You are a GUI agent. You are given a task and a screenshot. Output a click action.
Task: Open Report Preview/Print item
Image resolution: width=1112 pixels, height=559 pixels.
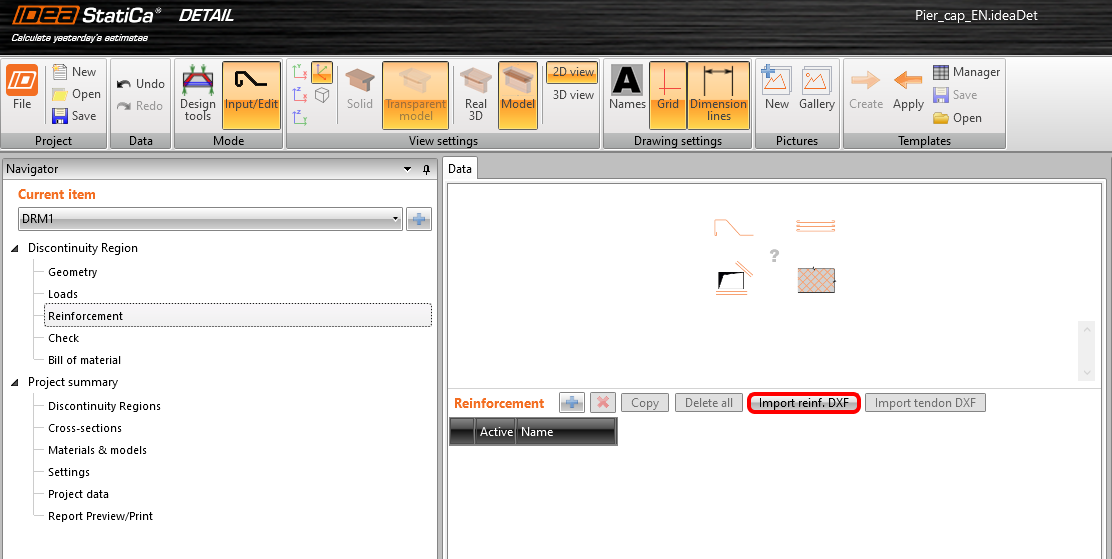[x=100, y=516]
